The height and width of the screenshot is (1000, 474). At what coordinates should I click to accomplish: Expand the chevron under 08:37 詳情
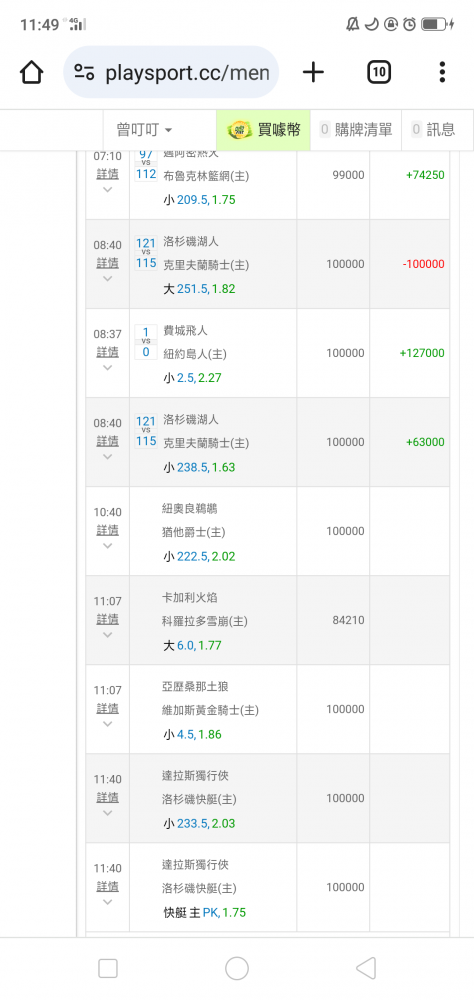(107, 367)
